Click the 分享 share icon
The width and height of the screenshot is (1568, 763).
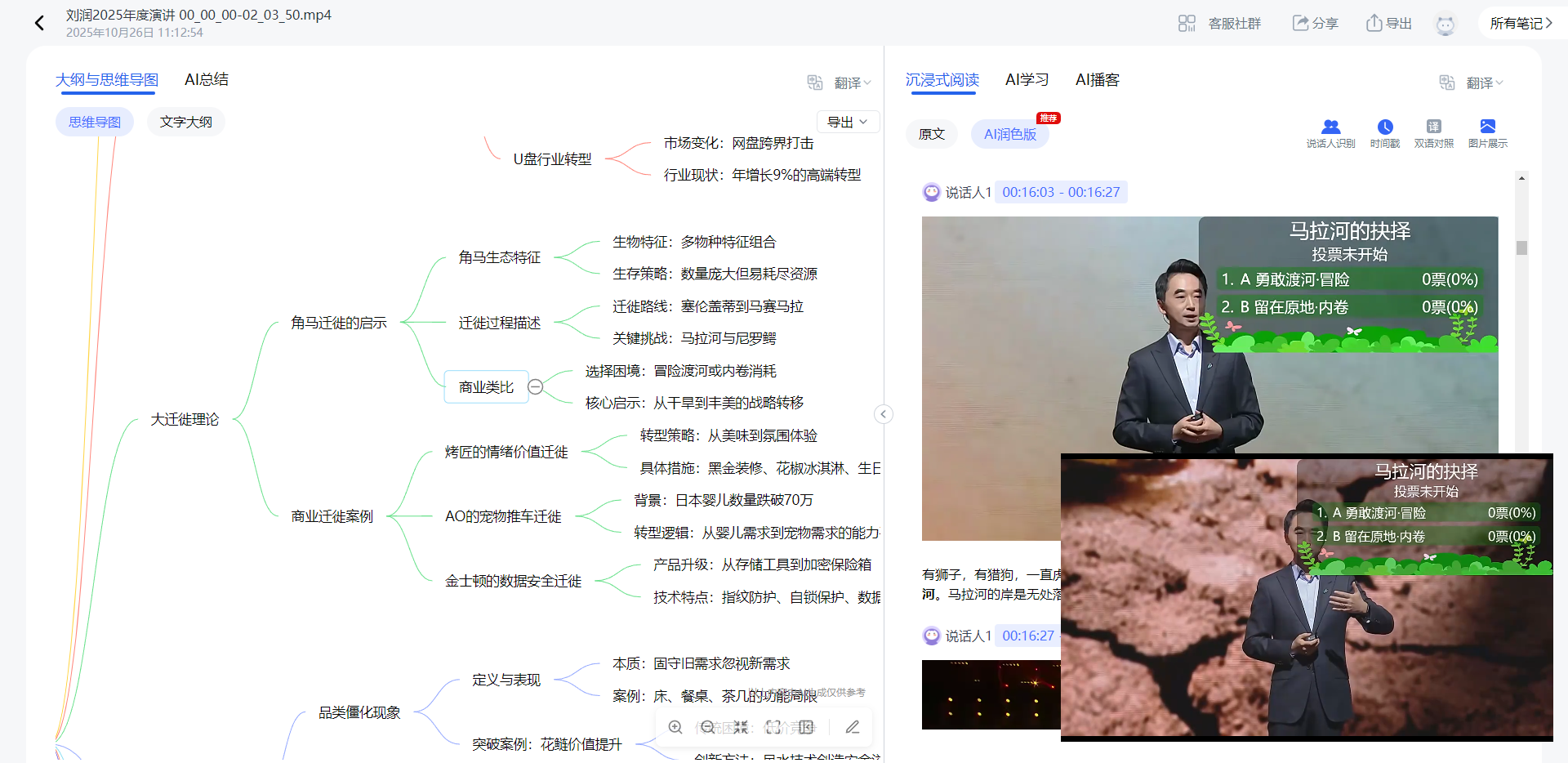[1300, 23]
